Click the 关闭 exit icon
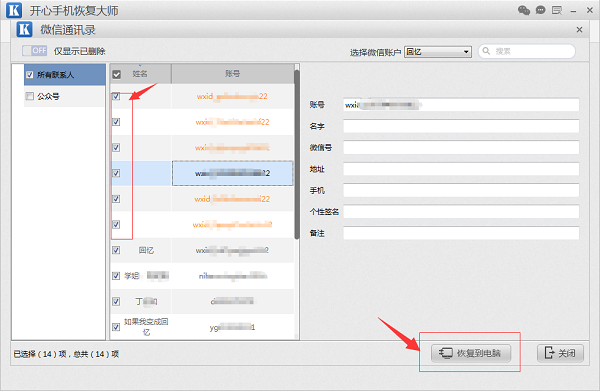 tap(549, 352)
